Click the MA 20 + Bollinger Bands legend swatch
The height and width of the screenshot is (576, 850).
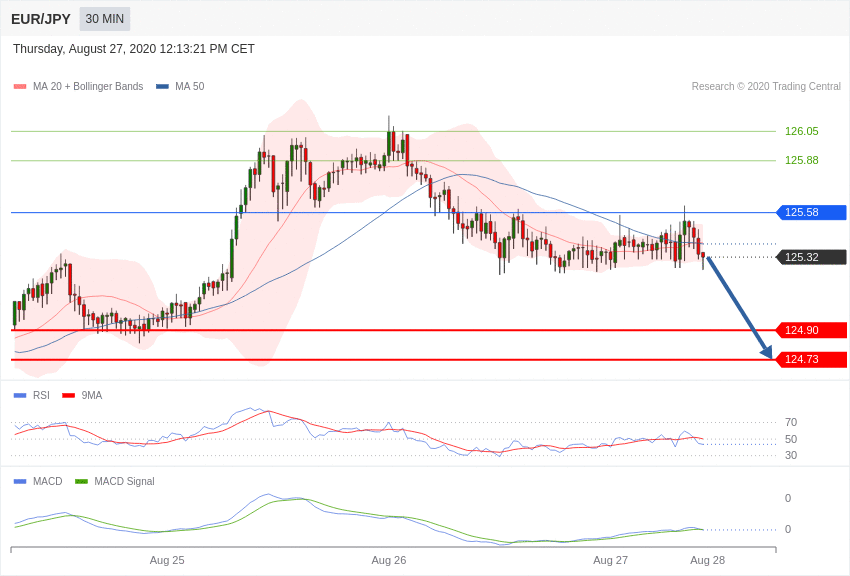(20, 87)
